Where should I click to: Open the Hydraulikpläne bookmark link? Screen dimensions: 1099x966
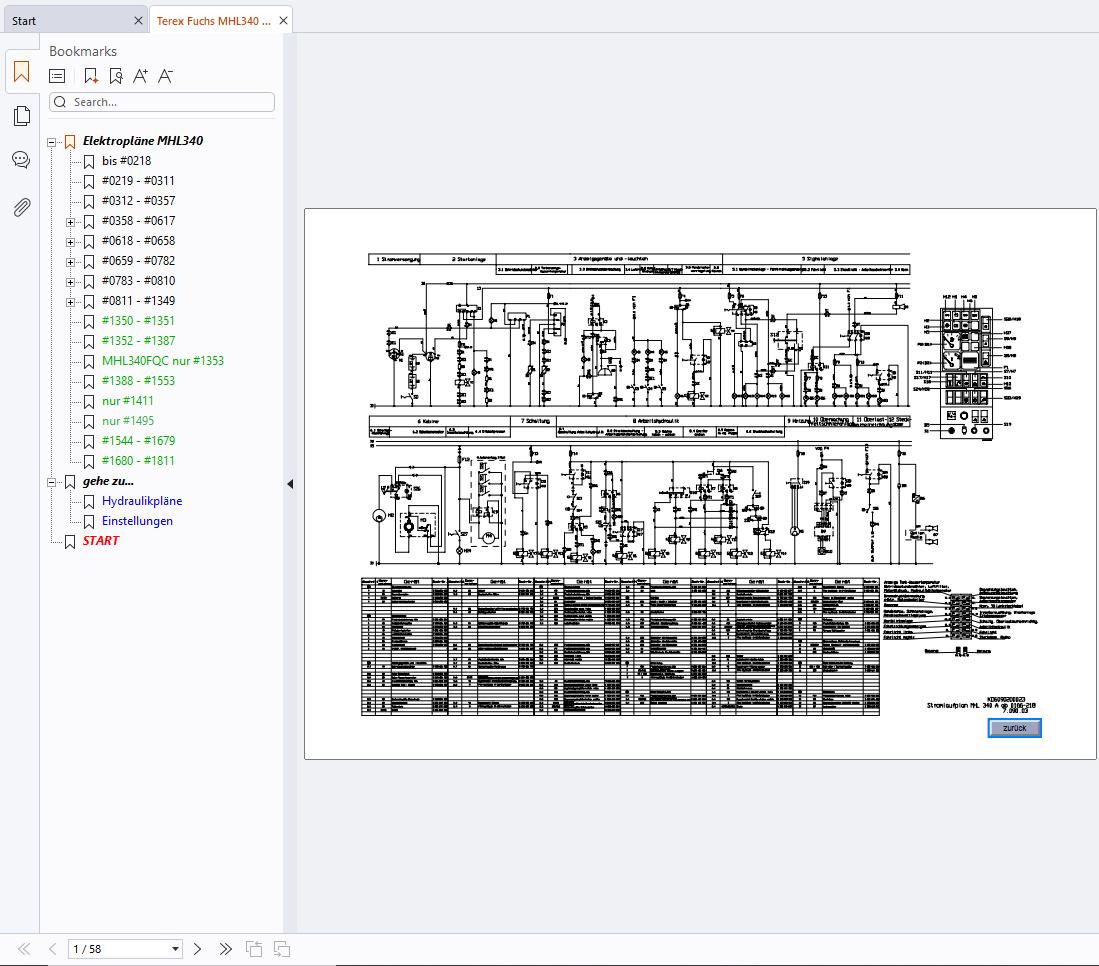coord(142,501)
